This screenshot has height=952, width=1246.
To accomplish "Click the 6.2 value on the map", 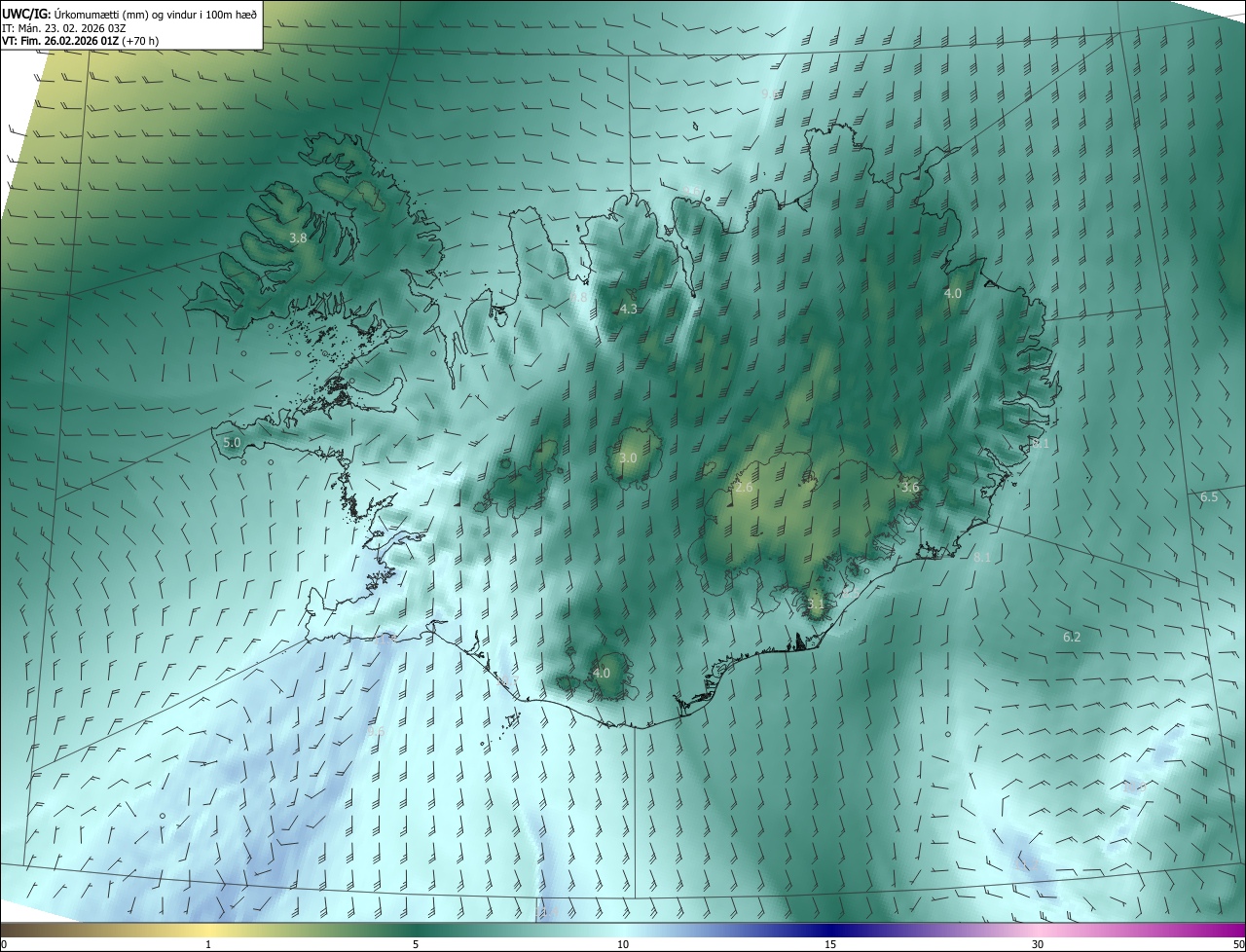I will click(1072, 637).
